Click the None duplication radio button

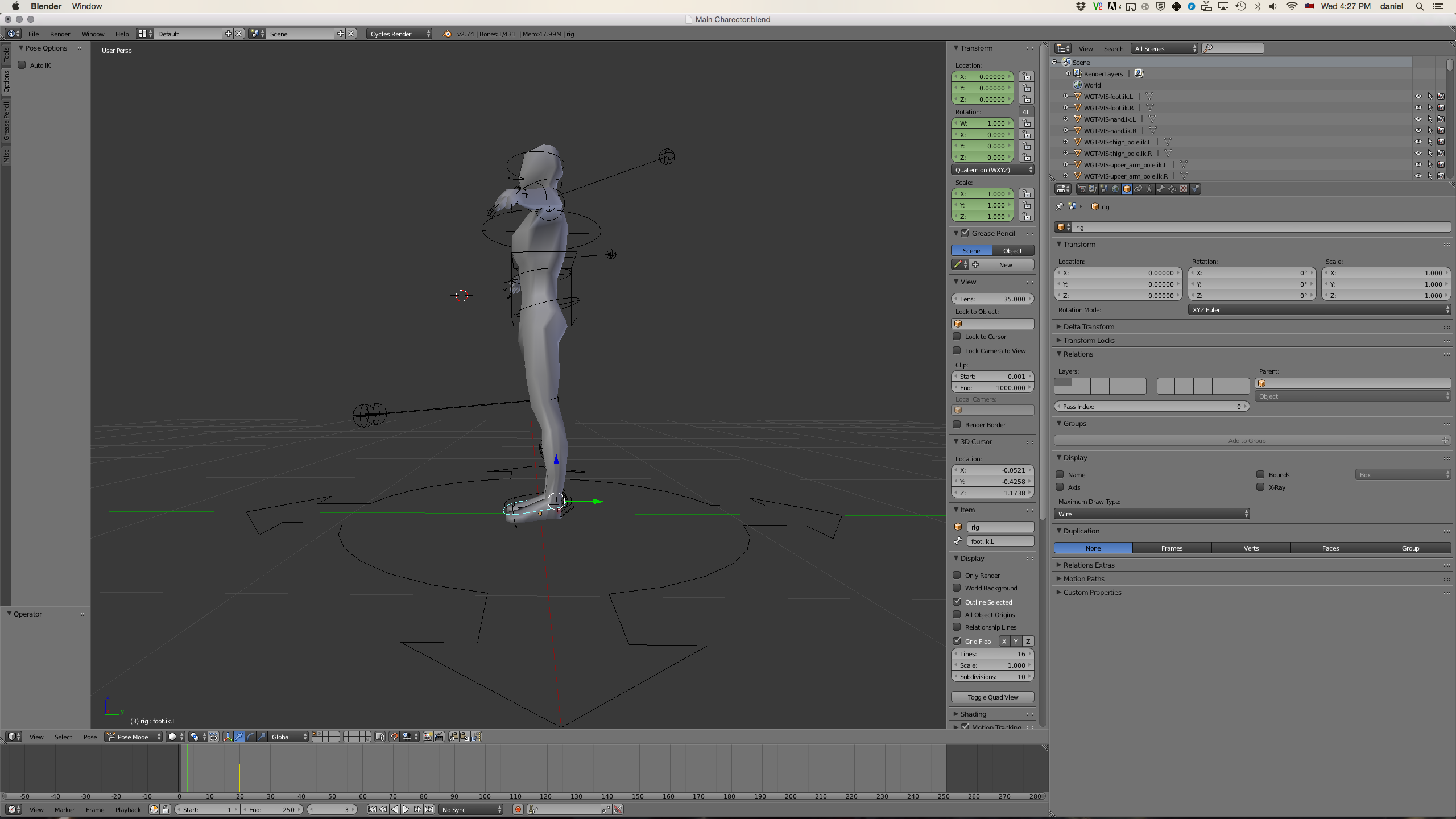click(x=1093, y=548)
